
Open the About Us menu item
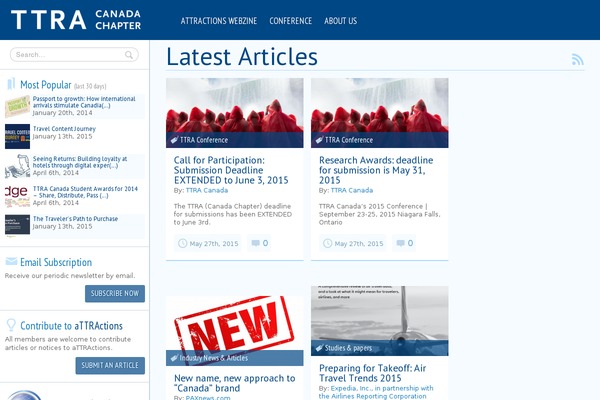341,21
